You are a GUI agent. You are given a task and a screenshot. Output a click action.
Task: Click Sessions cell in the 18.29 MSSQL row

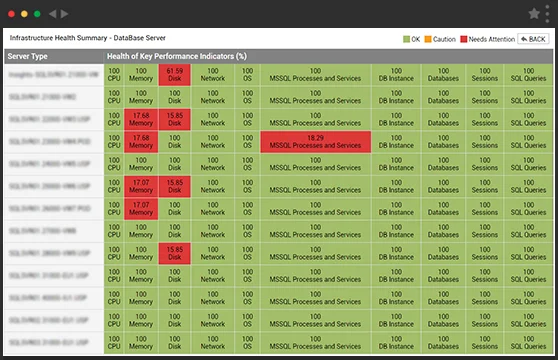click(x=485, y=142)
